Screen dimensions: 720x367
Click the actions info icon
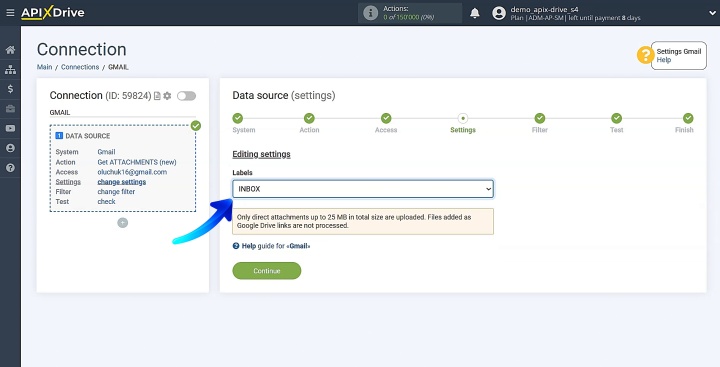pyautogui.click(x=370, y=13)
